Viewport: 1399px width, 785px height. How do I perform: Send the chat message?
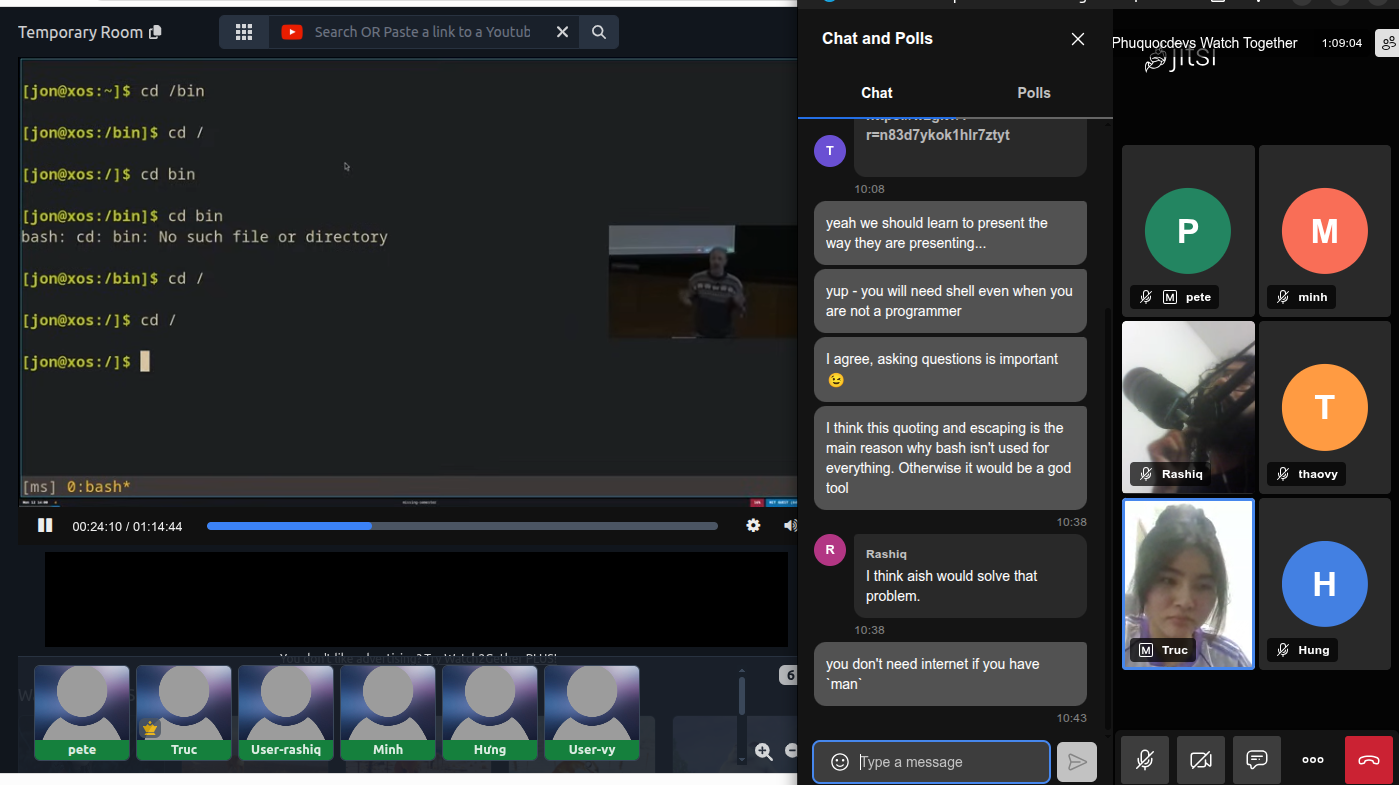click(x=1076, y=762)
